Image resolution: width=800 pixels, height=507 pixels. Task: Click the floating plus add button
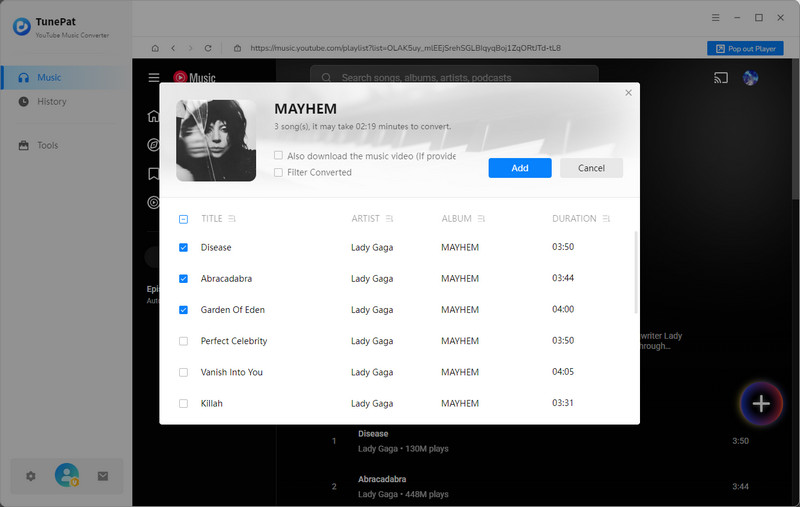pos(761,403)
